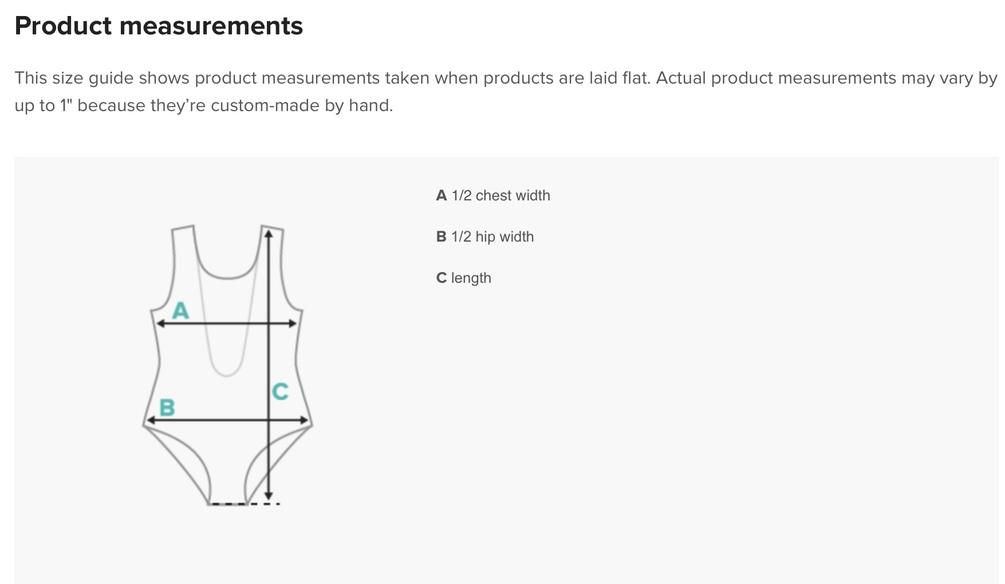Click the teal letter C on the diagram
Screen dimensions: 1005x584
[x=280, y=392]
